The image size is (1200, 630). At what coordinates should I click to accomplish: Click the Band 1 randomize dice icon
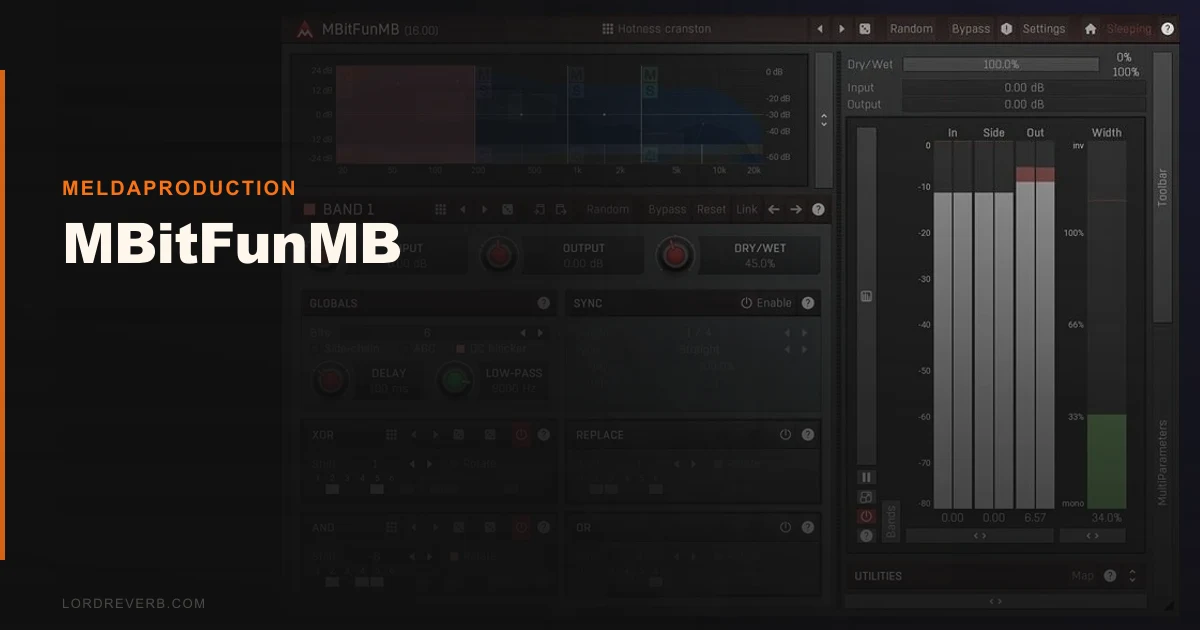pos(507,209)
